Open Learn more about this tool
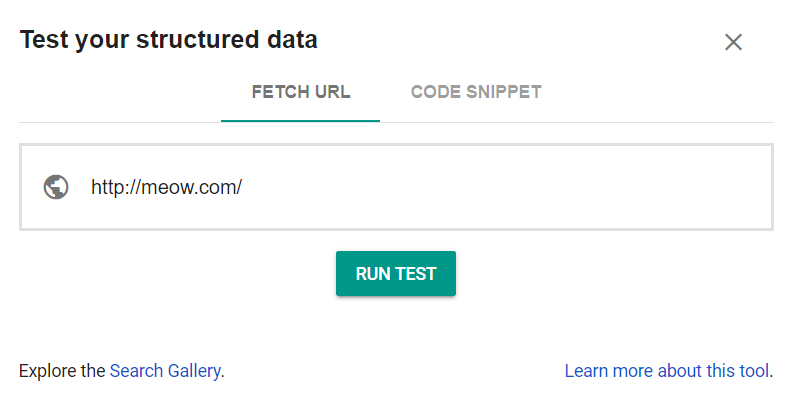This screenshot has height=400, width=790. tap(667, 371)
